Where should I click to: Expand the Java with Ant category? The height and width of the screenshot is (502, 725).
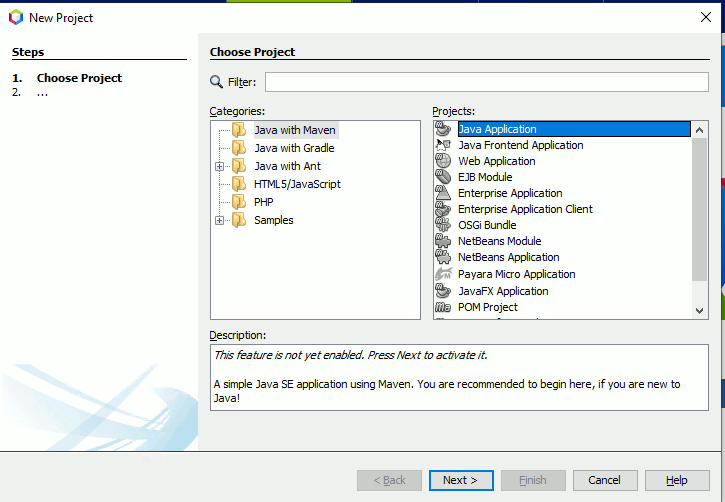(220, 166)
